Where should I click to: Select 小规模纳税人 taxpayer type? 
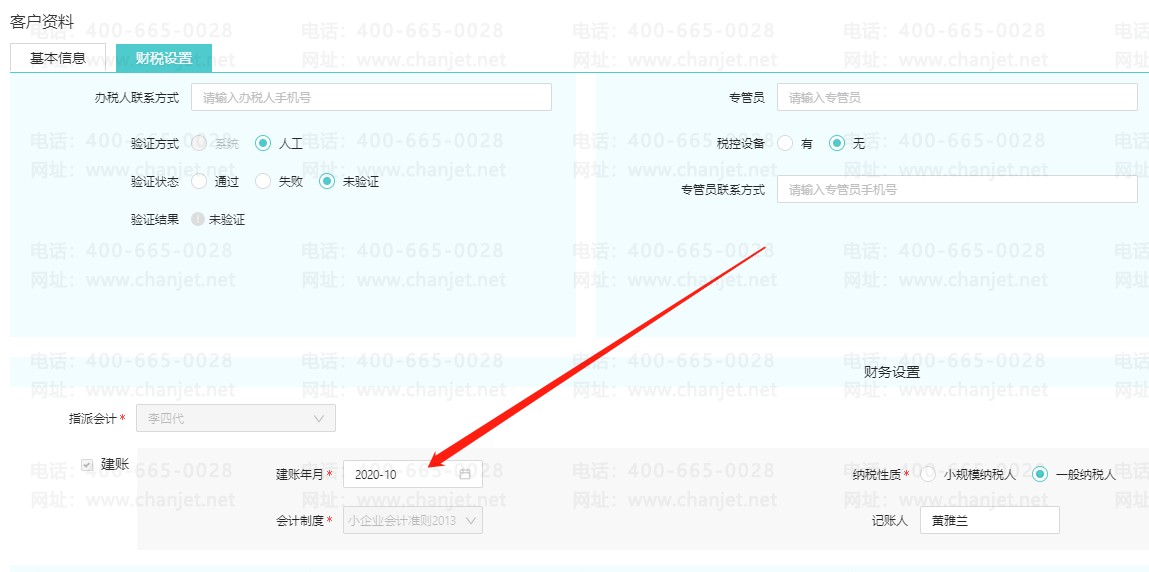tap(928, 475)
